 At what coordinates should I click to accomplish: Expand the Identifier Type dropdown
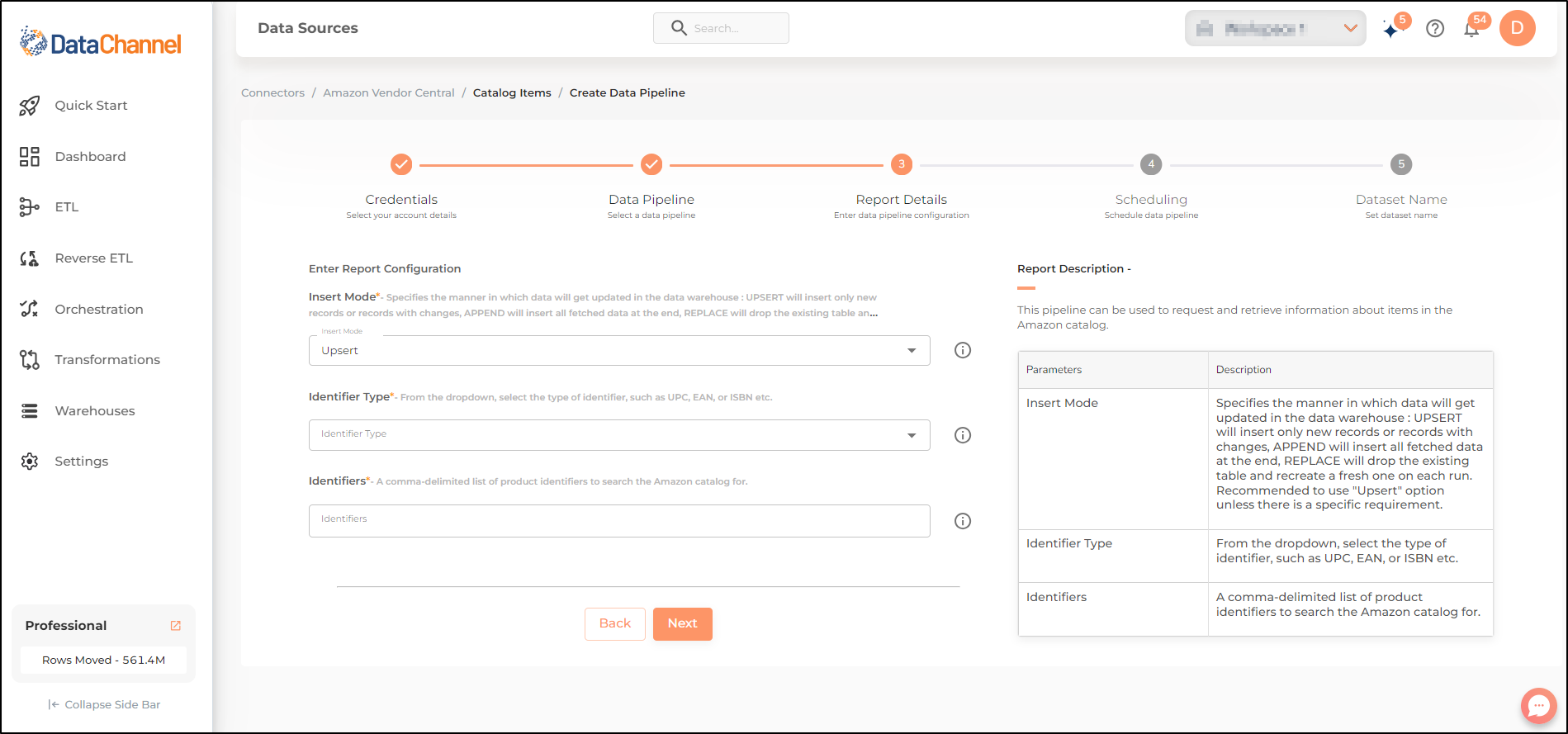click(619, 435)
